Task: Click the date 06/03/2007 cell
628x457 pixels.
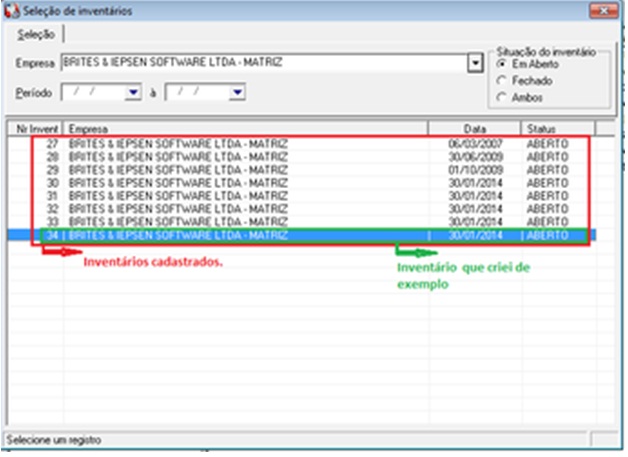Action: 475,144
